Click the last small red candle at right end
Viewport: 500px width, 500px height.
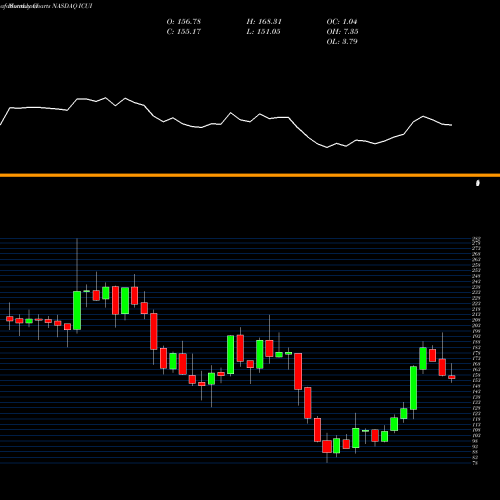click(x=452, y=377)
